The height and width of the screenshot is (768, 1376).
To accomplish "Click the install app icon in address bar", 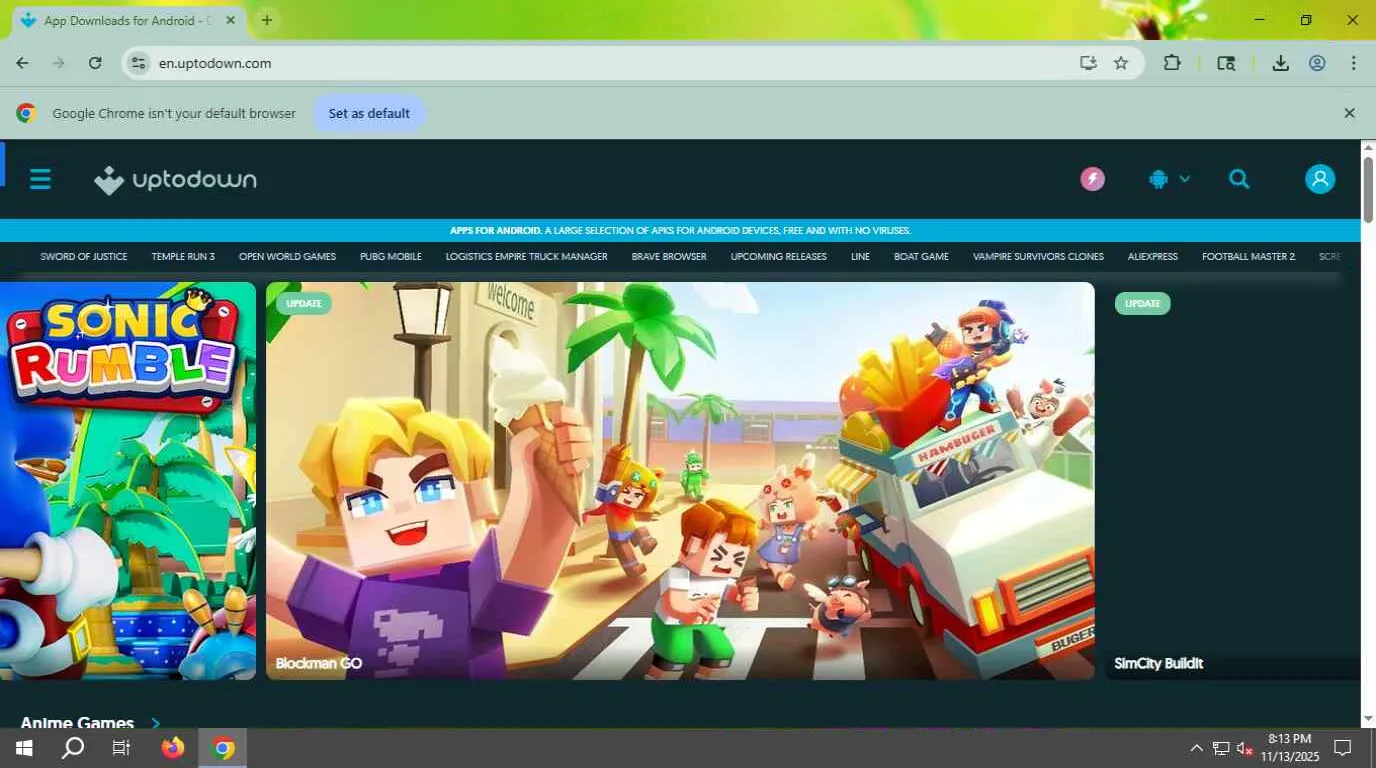I will pos(1088,63).
